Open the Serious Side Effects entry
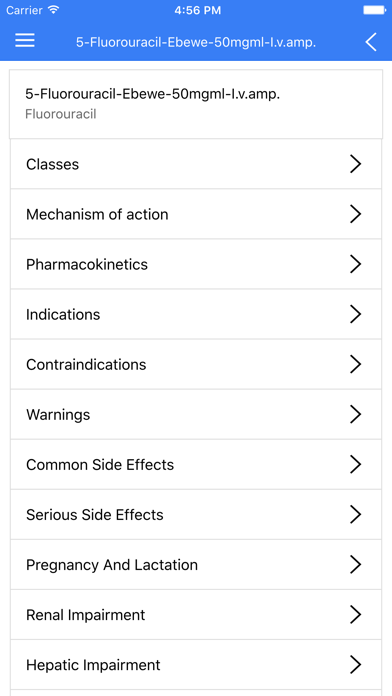 pos(196,514)
